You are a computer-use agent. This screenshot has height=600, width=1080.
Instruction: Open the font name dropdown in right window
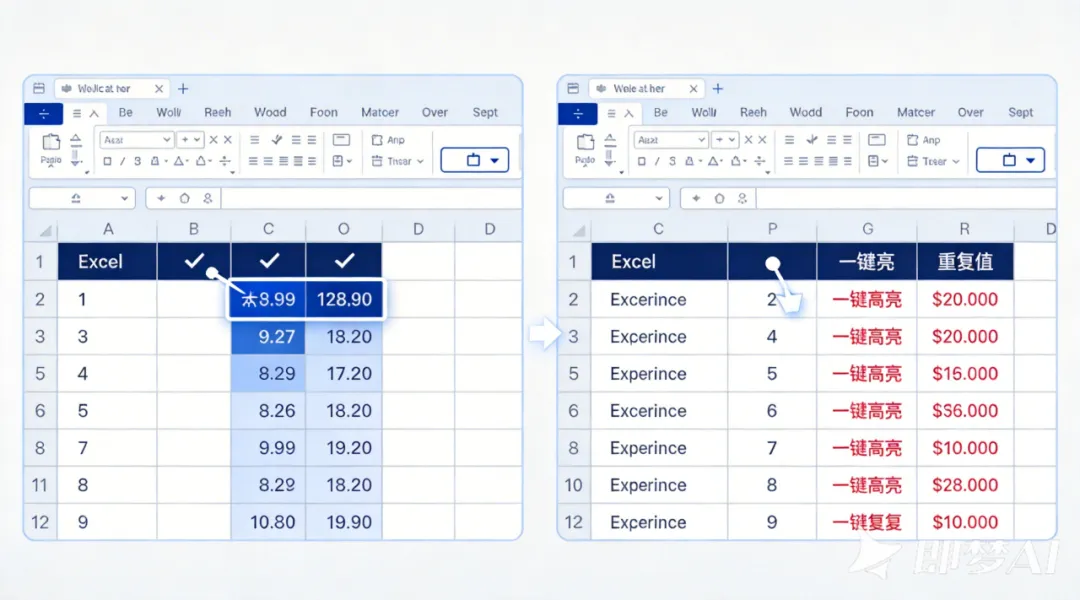point(671,140)
